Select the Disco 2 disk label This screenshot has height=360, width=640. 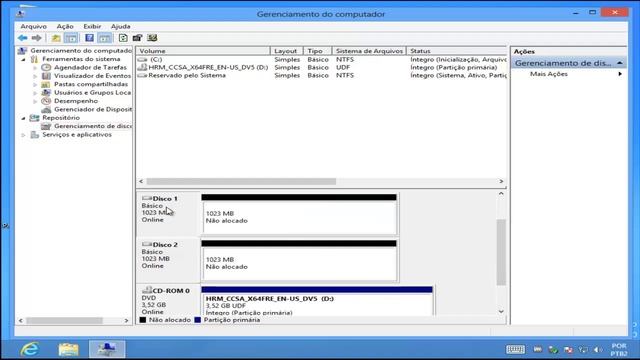click(168, 259)
